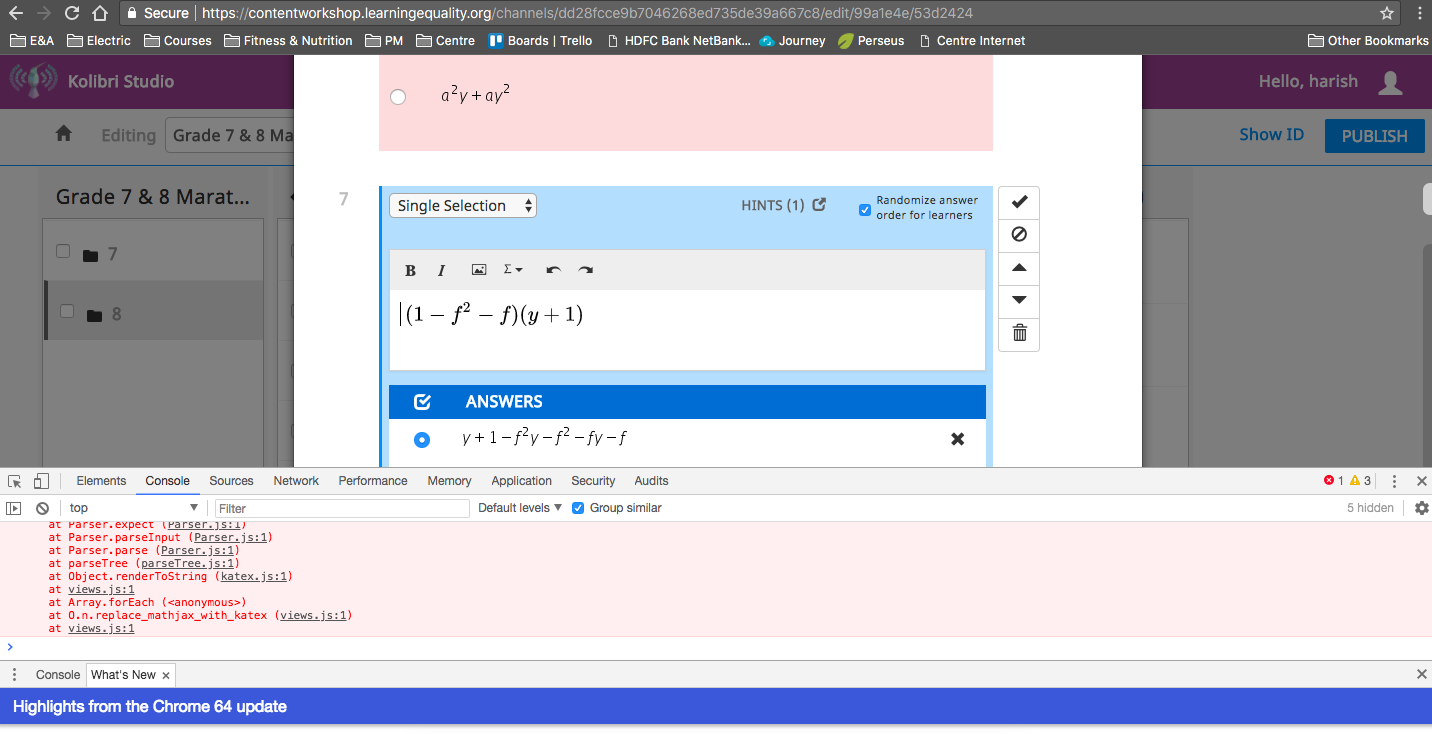Image resolution: width=1432 pixels, height=734 pixels.
Task: Open the Fitness & Nutrition bookmark folder
Action: [288, 41]
